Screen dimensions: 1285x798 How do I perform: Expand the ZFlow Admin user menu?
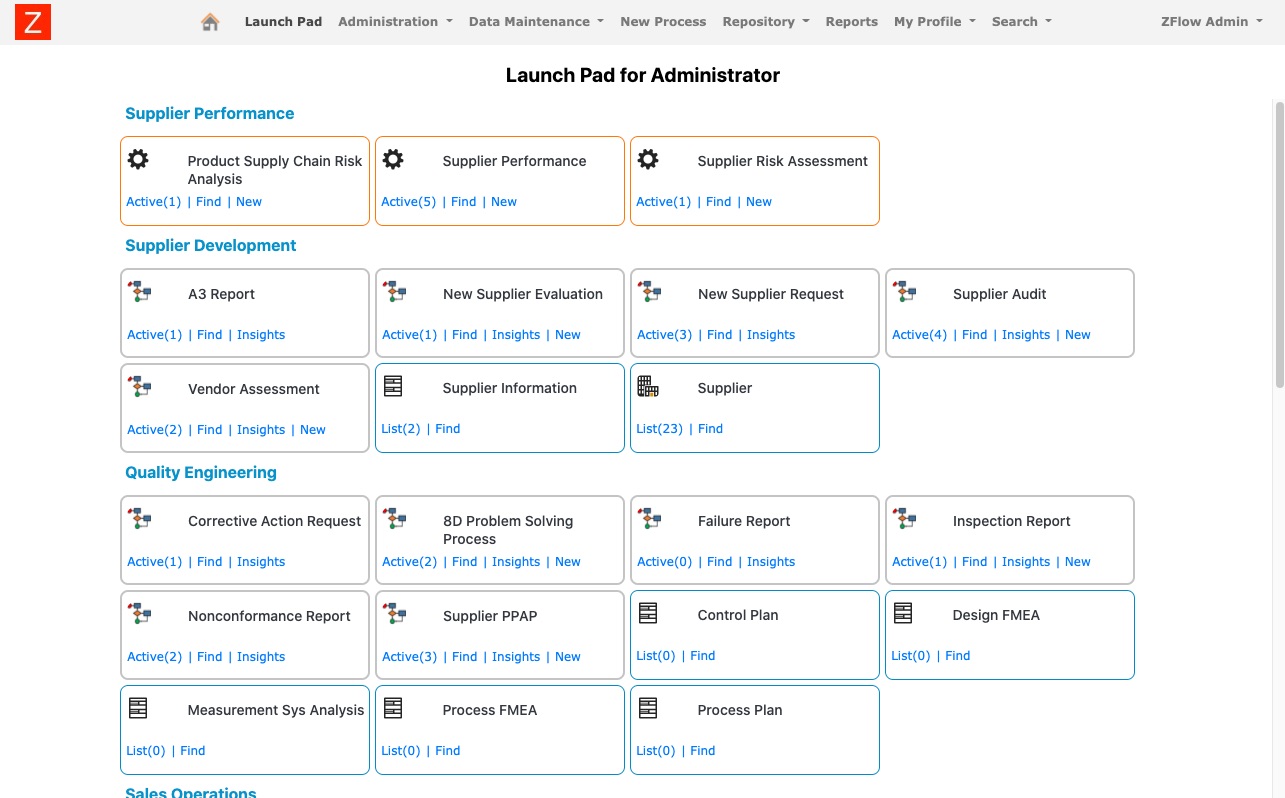pyautogui.click(x=1211, y=22)
